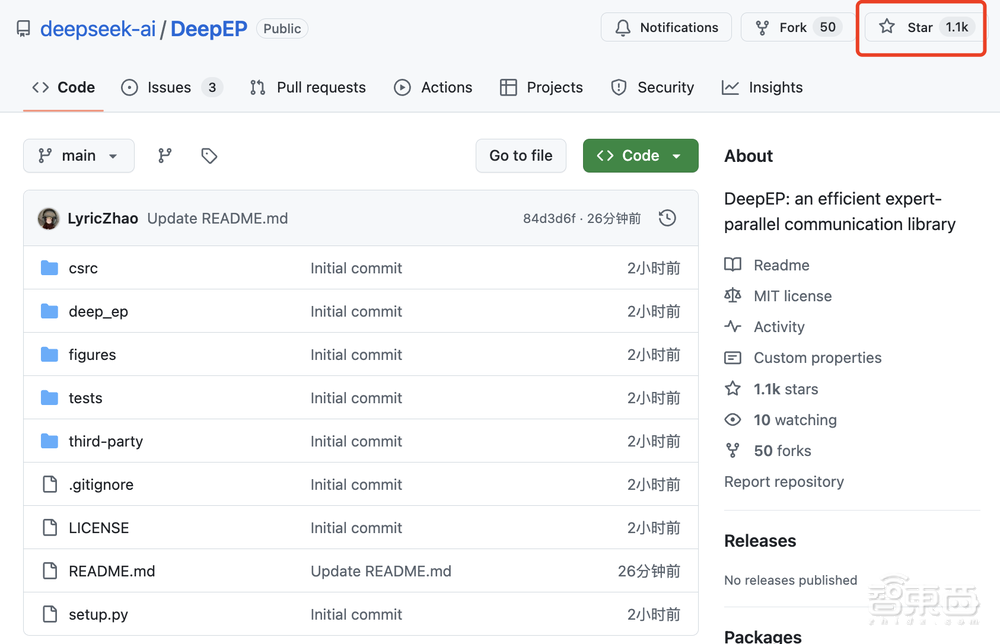Open the README.md file
The height and width of the screenshot is (644, 1000).
pos(111,571)
